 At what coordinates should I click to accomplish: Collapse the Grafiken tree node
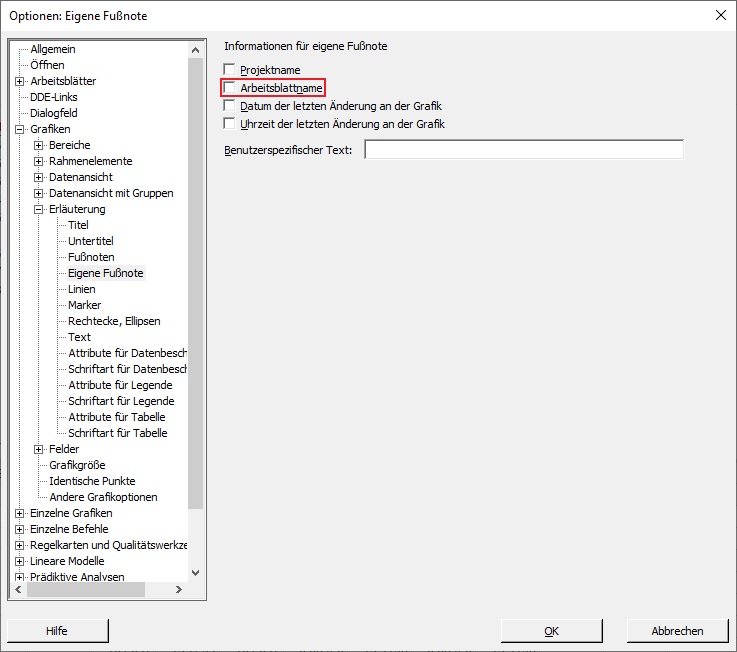19,129
